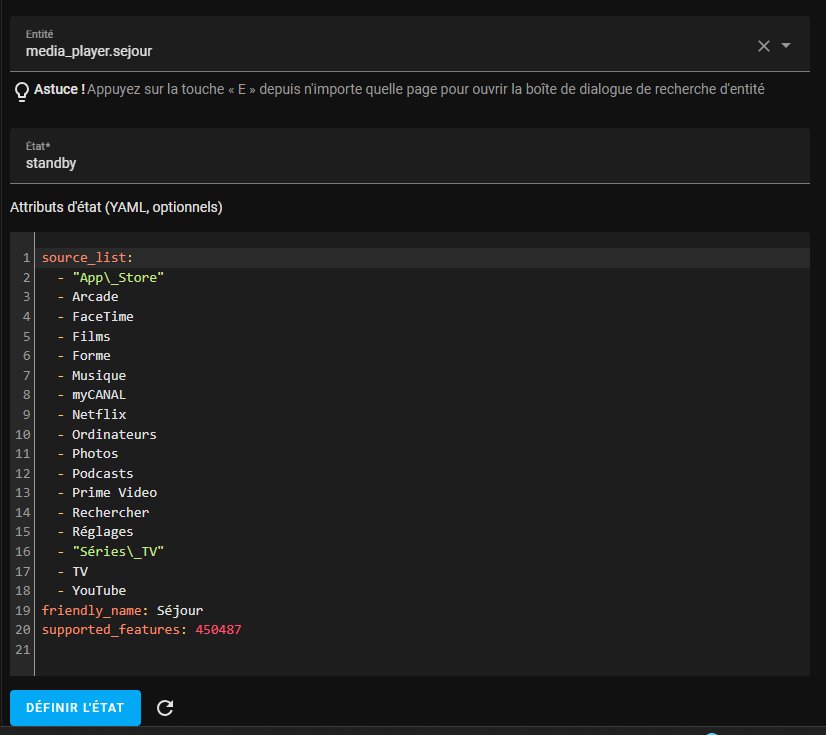Click the 450487 value
Screen dimensions: 826x735
[x=218, y=630]
